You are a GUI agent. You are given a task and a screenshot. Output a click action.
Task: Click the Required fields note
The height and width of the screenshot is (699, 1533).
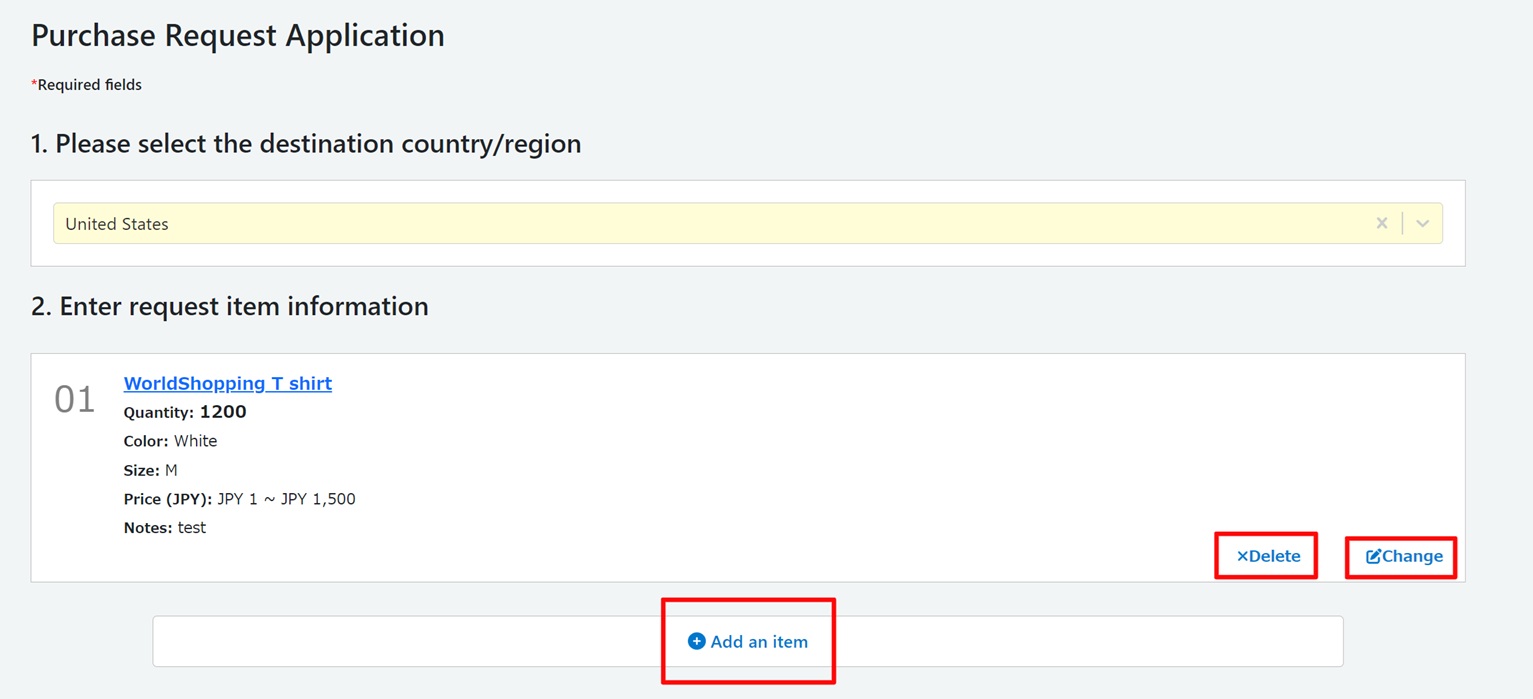click(88, 85)
